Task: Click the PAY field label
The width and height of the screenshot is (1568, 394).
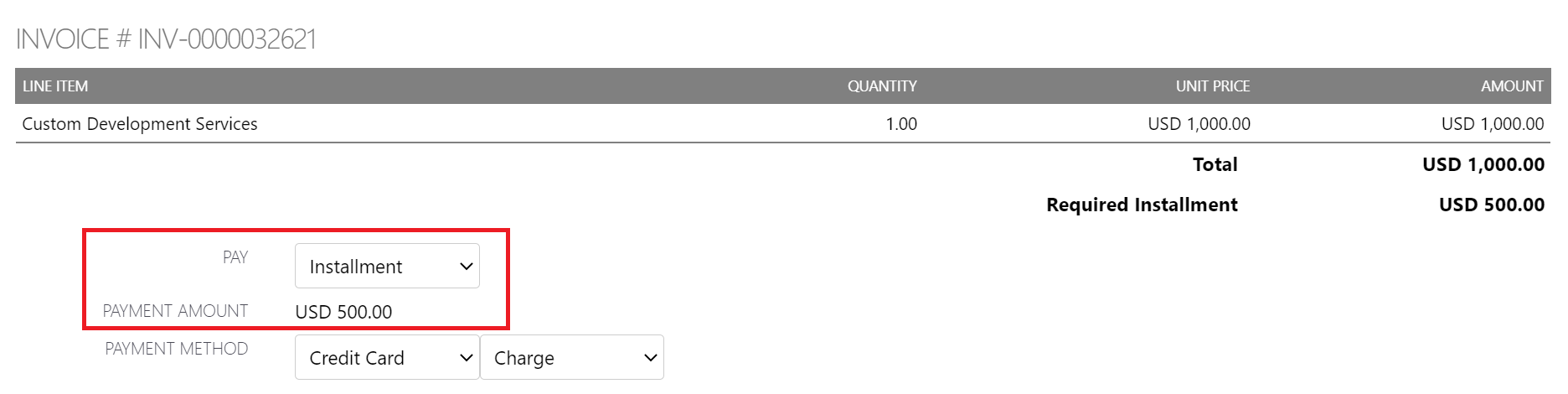Action: 235,257
